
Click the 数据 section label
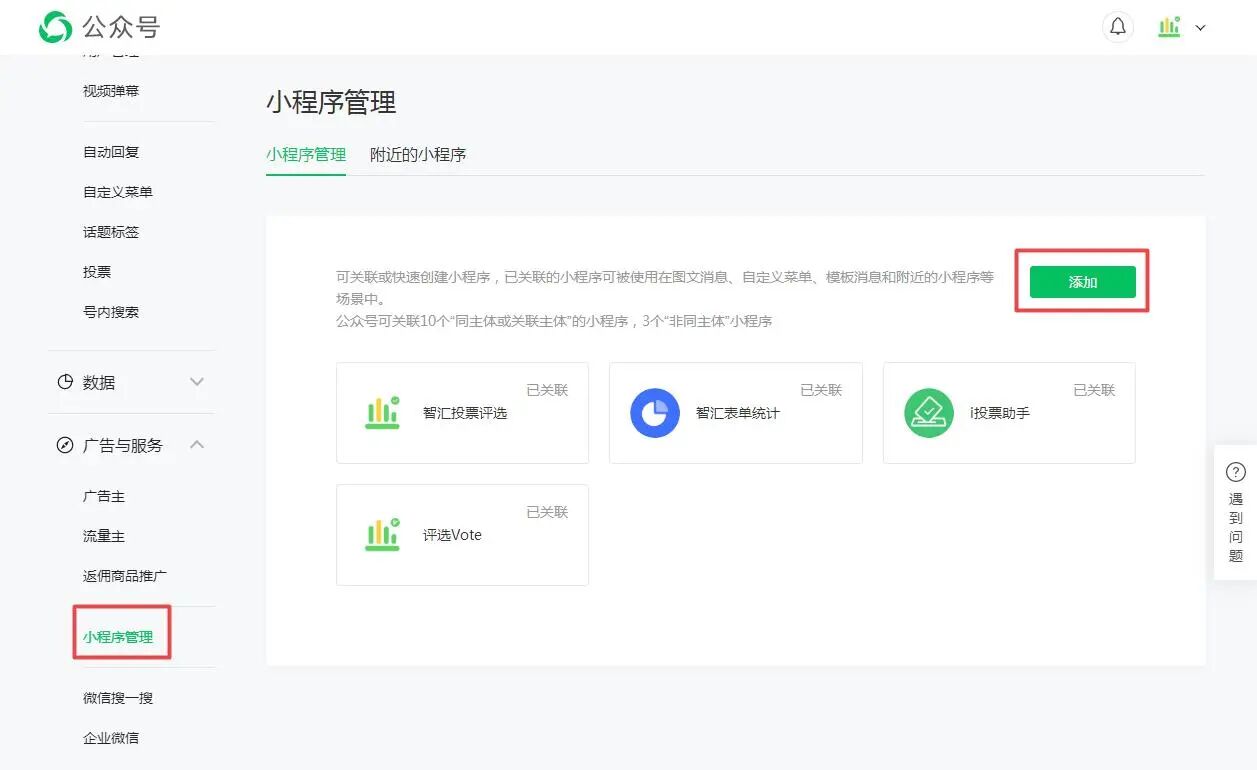click(x=99, y=382)
